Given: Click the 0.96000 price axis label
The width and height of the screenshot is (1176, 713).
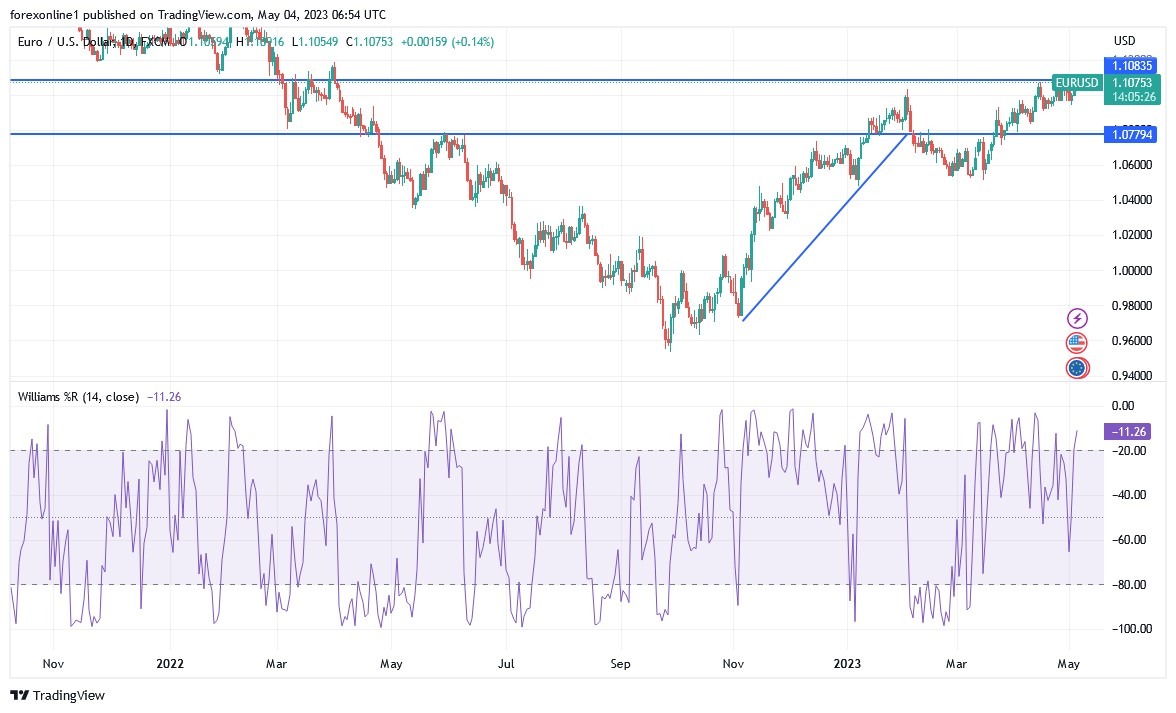Looking at the screenshot, I should 1132,341.
